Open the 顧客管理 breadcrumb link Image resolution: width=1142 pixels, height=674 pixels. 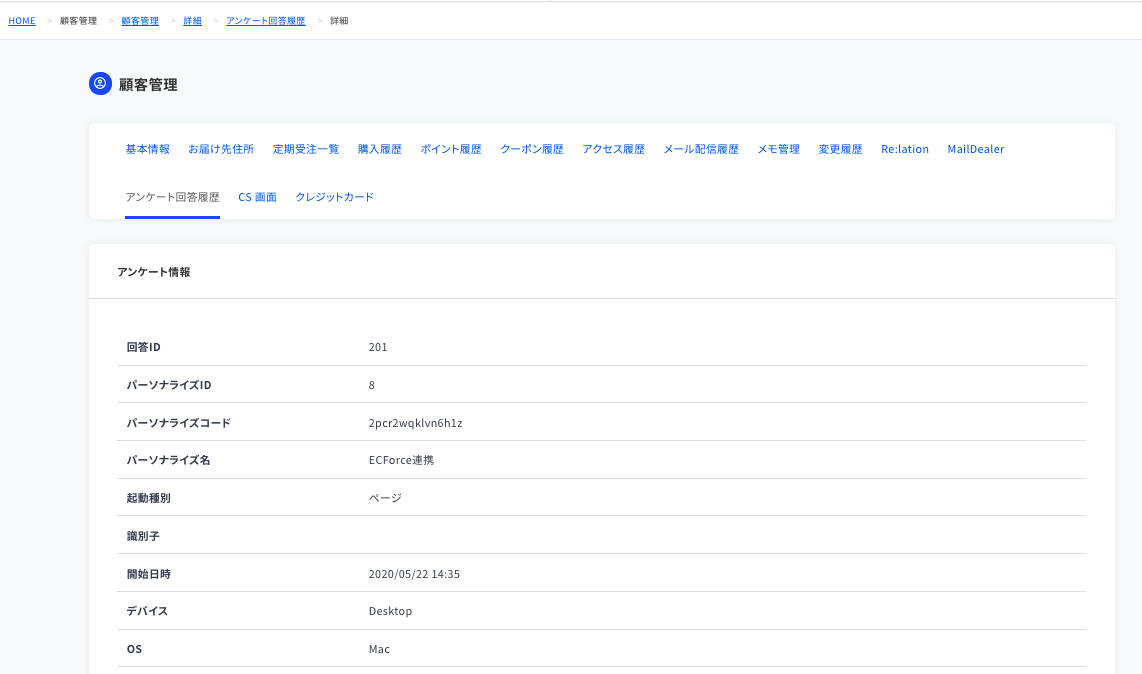click(x=140, y=20)
